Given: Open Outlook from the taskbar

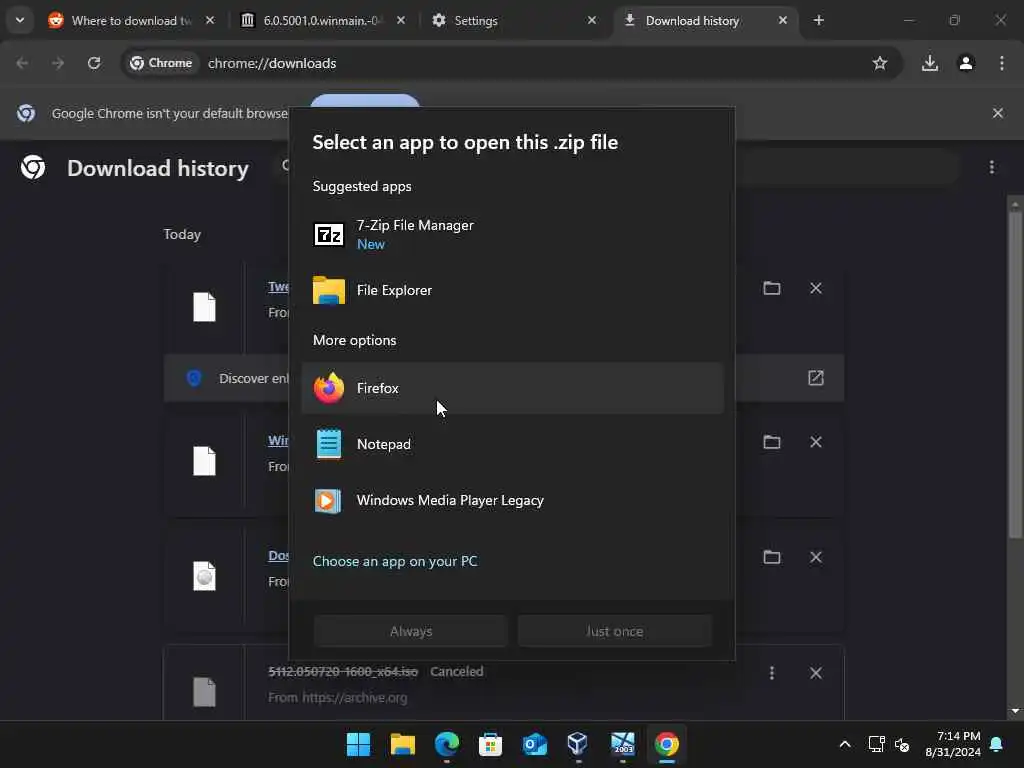Looking at the screenshot, I should [534, 744].
